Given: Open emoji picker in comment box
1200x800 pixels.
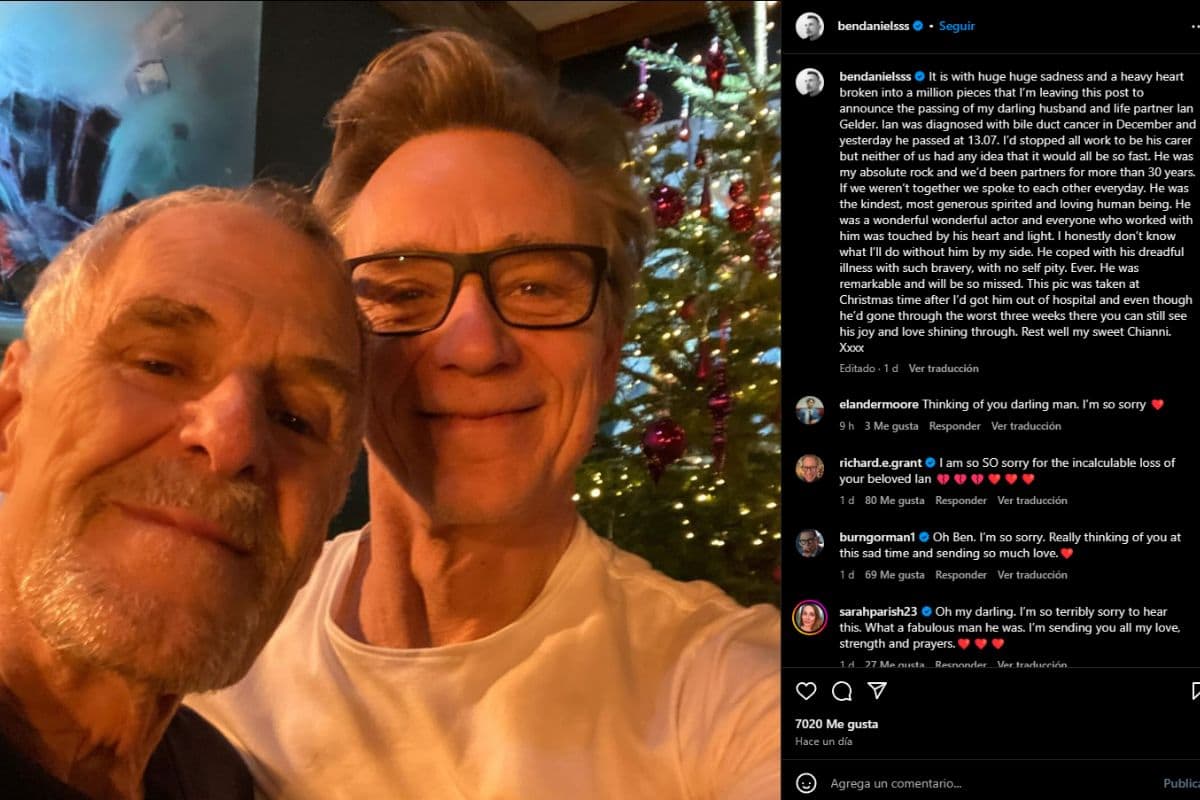Looking at the screenshot, I should click(806, 783).
